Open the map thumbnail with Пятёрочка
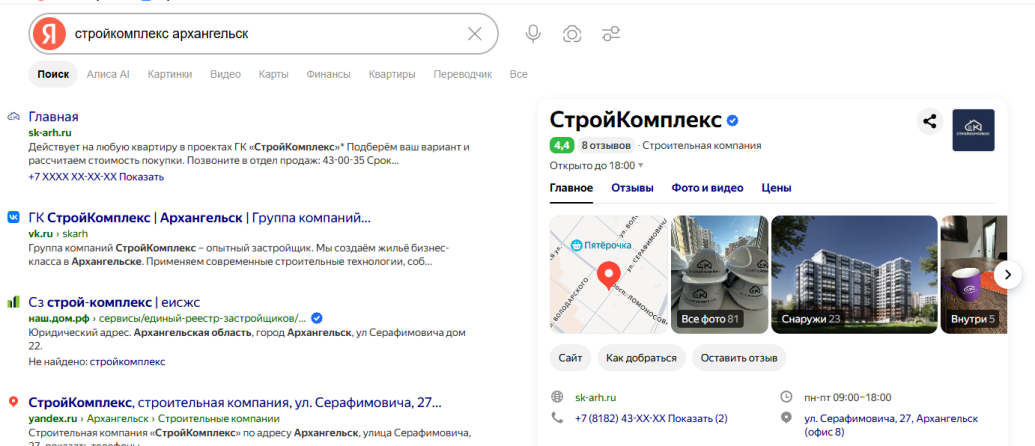Viewport: 1035px width, 446px height. point(608,274)
